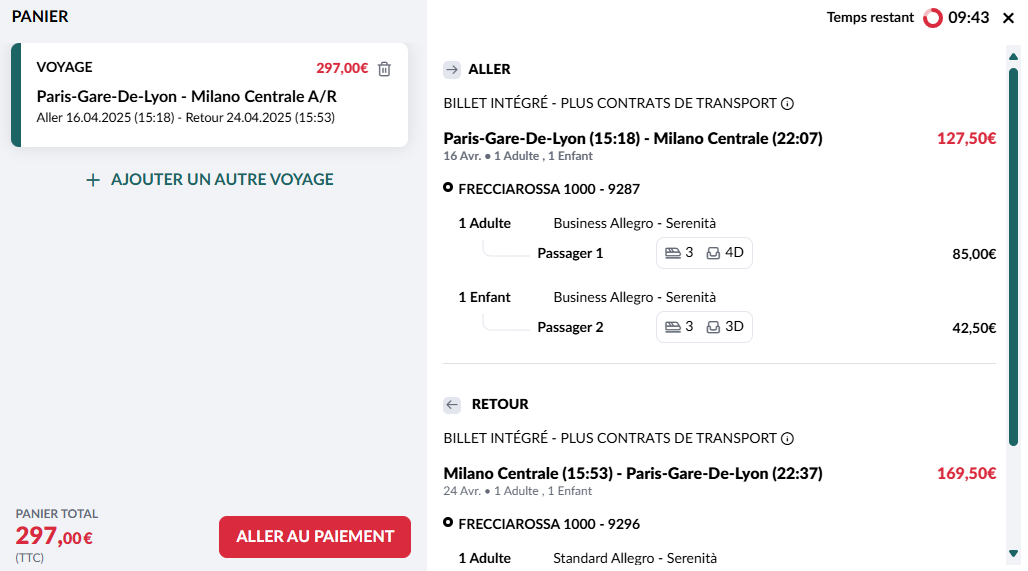Click the seat icon for Passager 1
The height and width of the screenshot is (571, 1028).
pos(713,253)
